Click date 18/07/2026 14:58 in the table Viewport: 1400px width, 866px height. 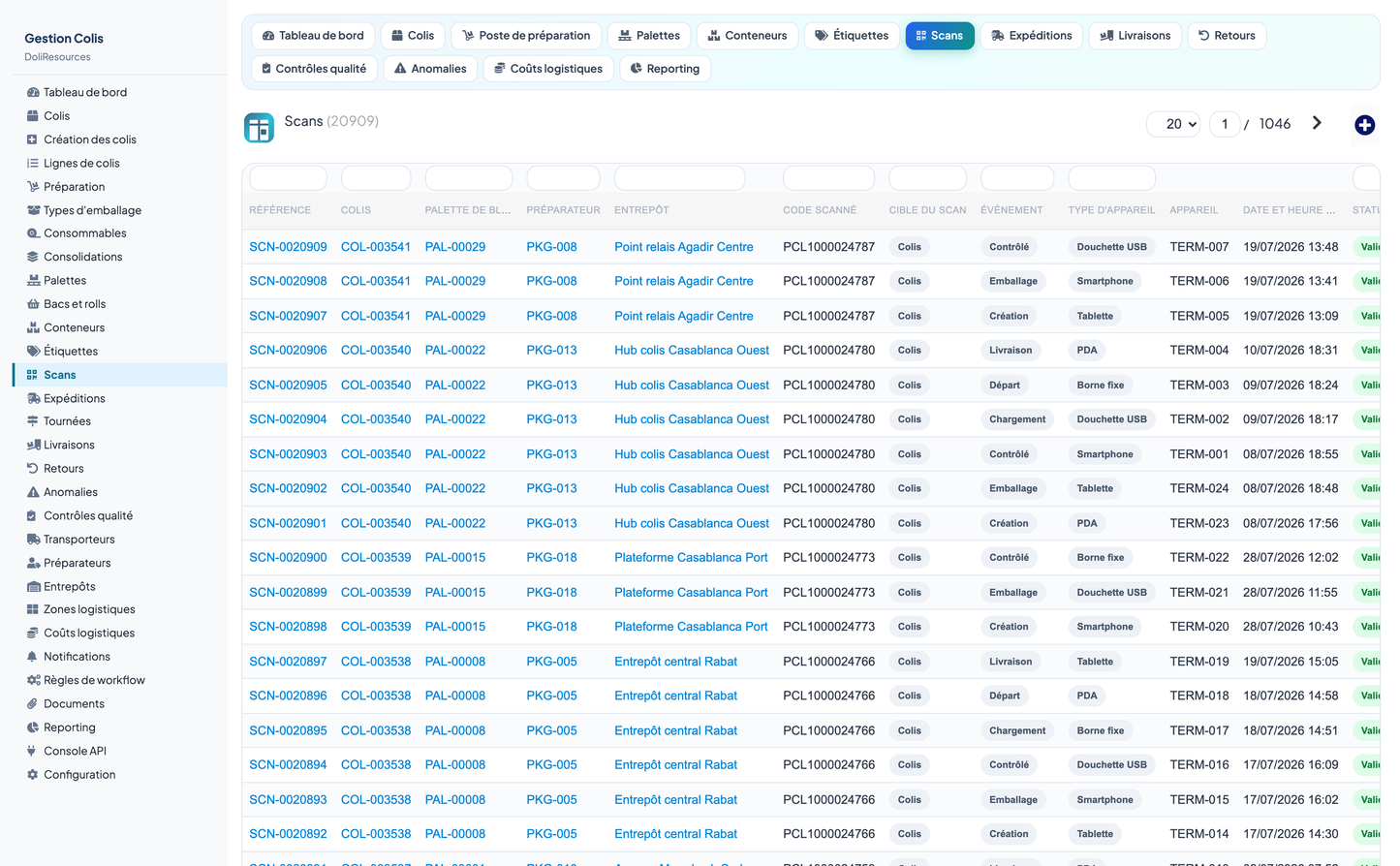(x=1291, y=696)
